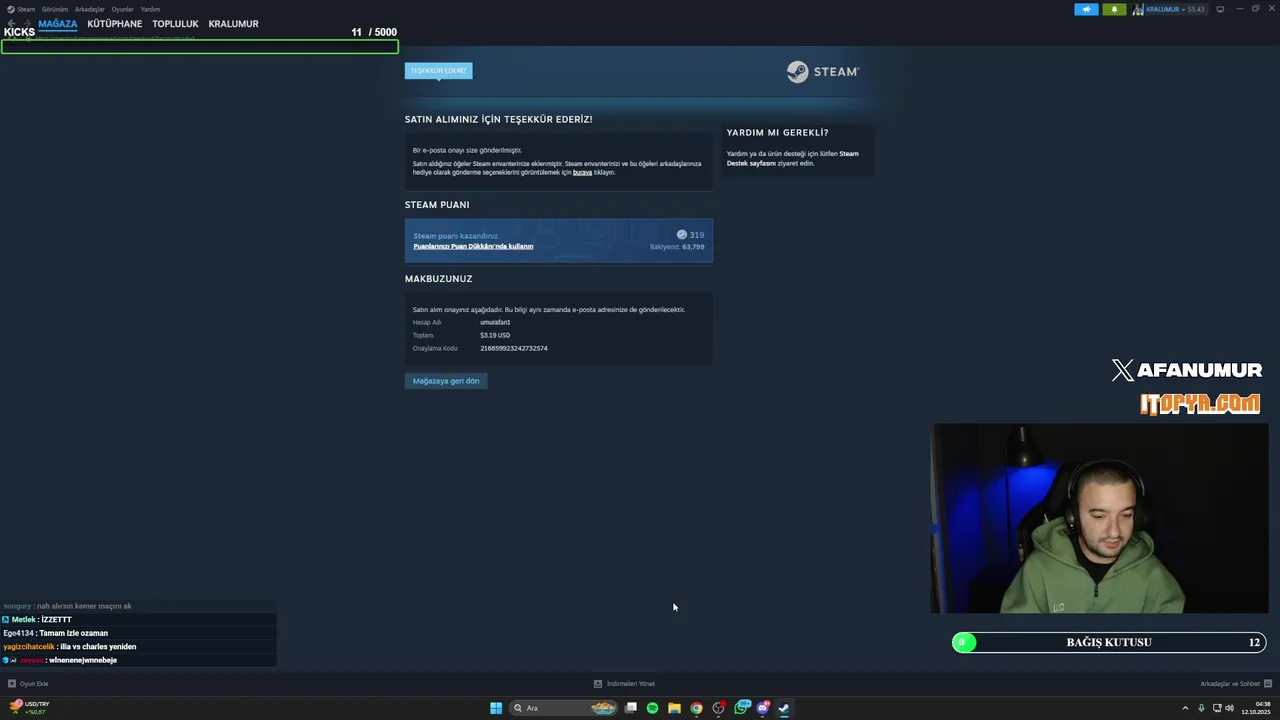Open the Yardım menu
Screen dimensions: 1280x720
coord(150,9)
